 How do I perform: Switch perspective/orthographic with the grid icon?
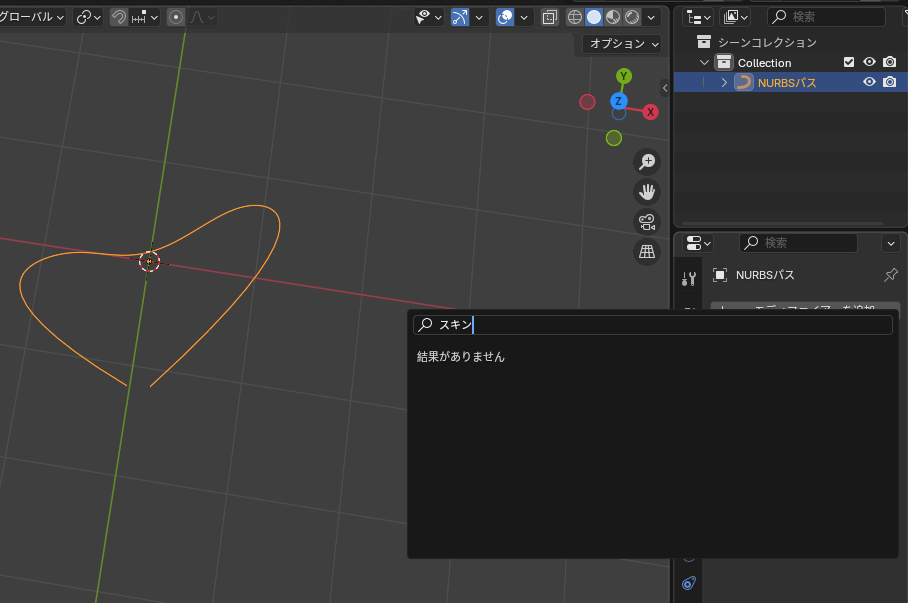(647, 251)
